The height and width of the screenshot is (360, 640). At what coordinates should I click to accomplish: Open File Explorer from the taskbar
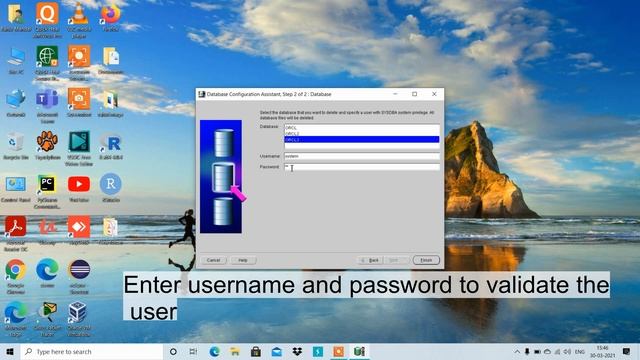[235, 351]
